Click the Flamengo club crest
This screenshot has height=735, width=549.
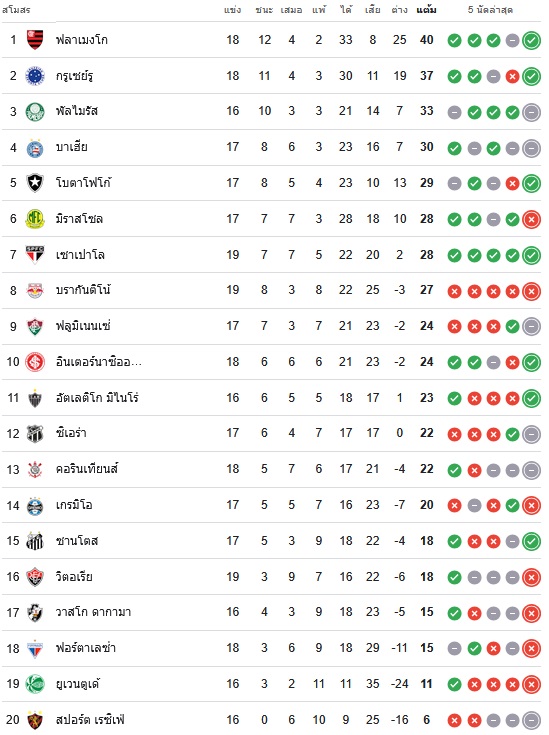click(35, 40)
